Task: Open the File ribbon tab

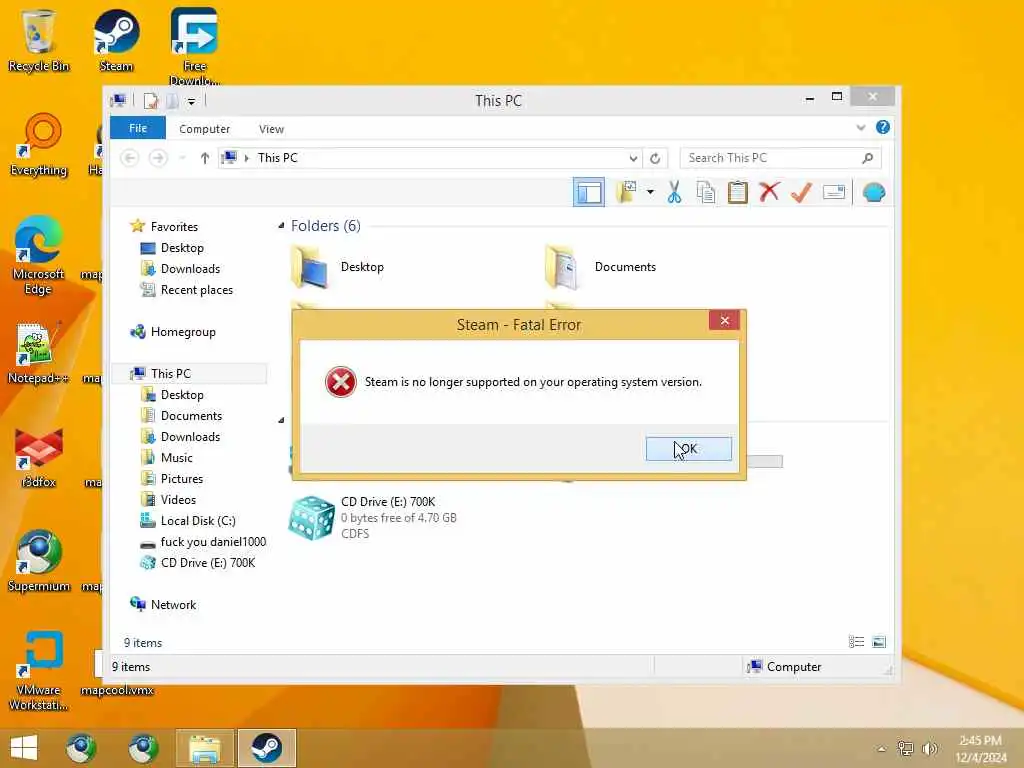Action: click(138, 129)
